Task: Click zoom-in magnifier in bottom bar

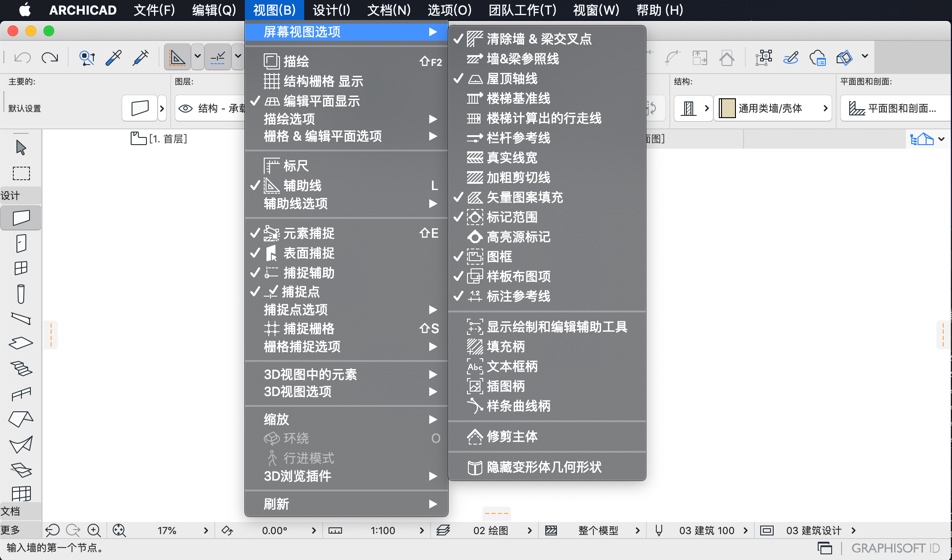Action: [94, 530]
